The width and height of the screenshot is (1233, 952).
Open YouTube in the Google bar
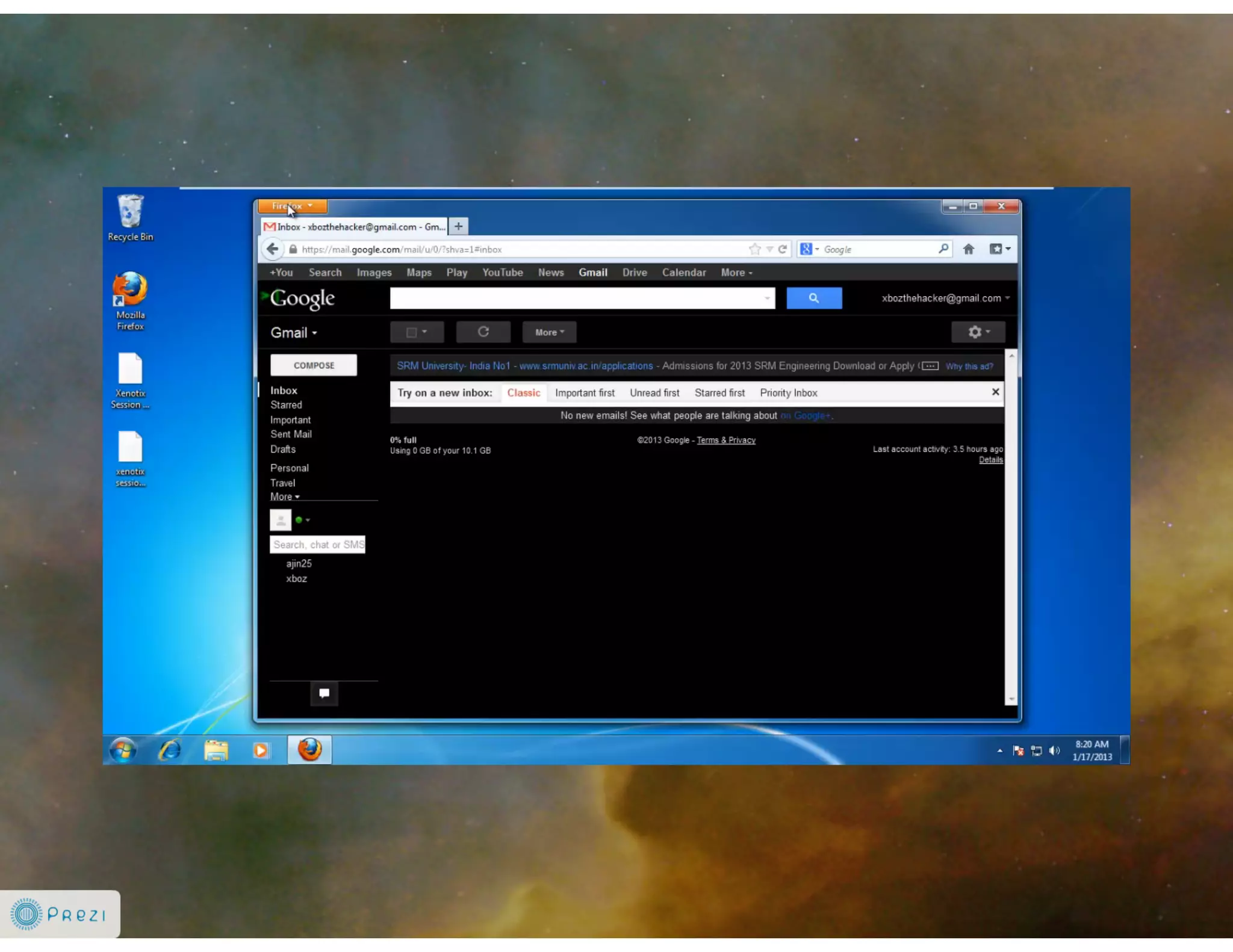click(502, 273)
